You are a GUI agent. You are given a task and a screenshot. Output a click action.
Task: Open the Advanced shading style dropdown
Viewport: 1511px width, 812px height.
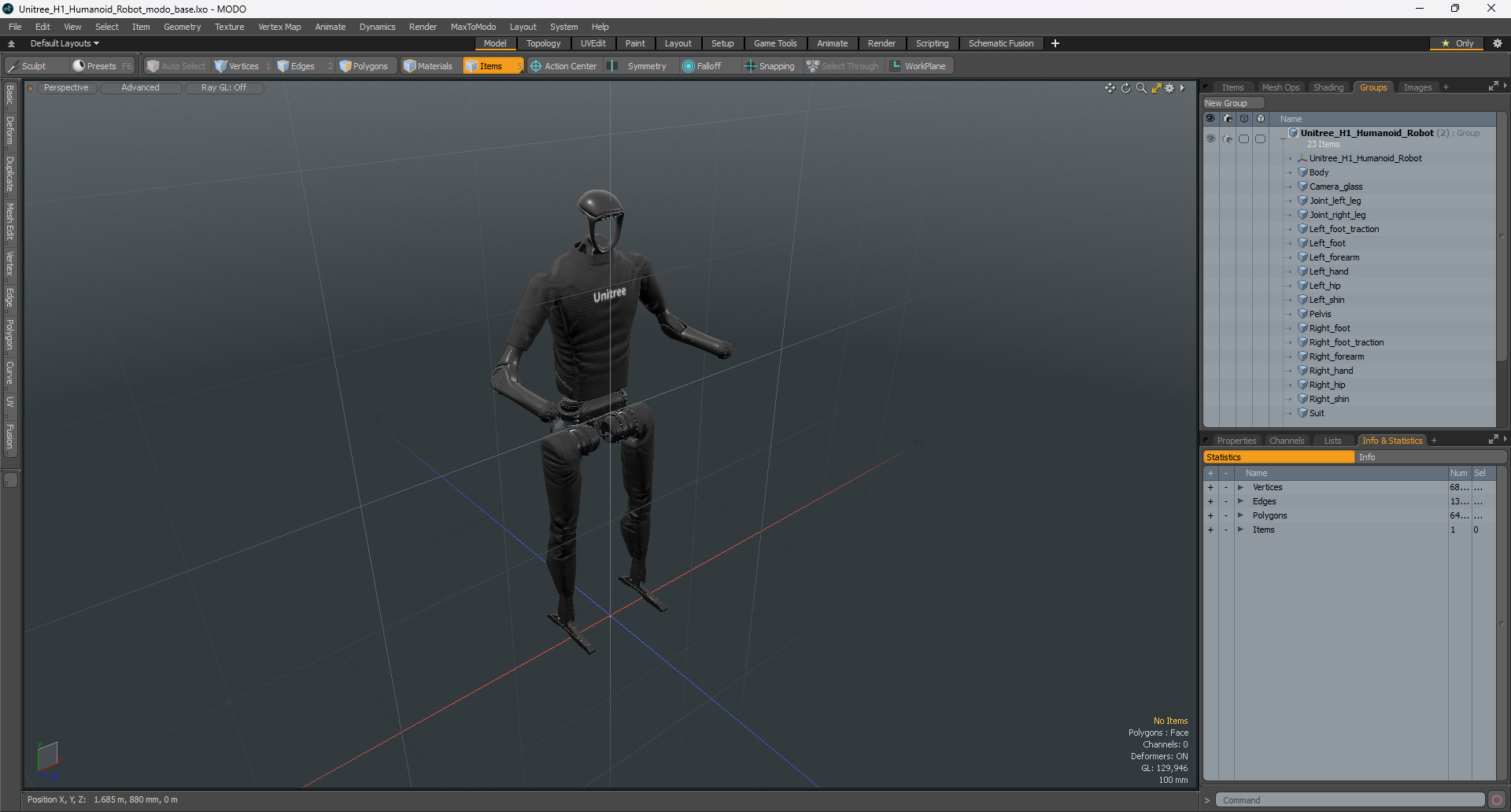[141, 88]
